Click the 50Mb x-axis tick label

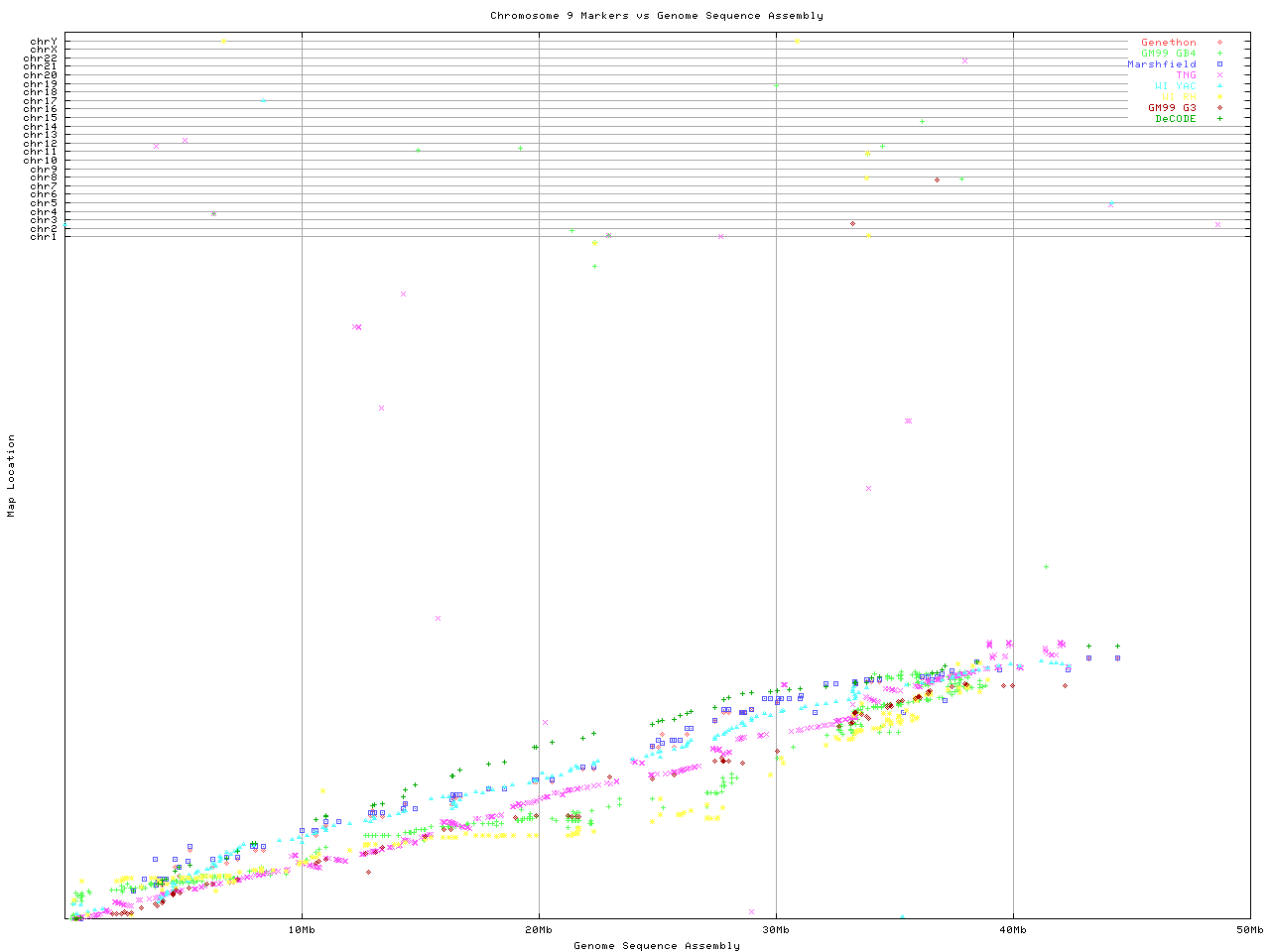coord(1249,930)
